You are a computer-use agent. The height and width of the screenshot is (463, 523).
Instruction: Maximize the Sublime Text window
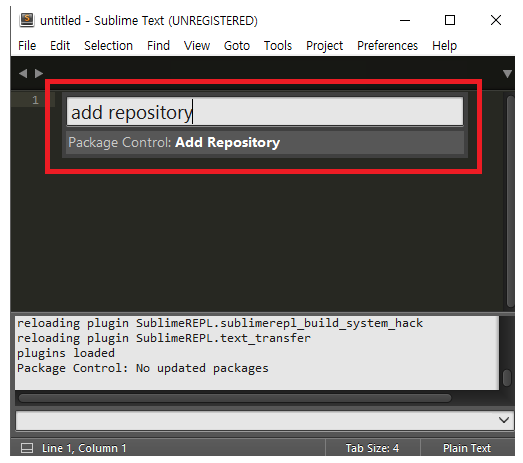450,20
